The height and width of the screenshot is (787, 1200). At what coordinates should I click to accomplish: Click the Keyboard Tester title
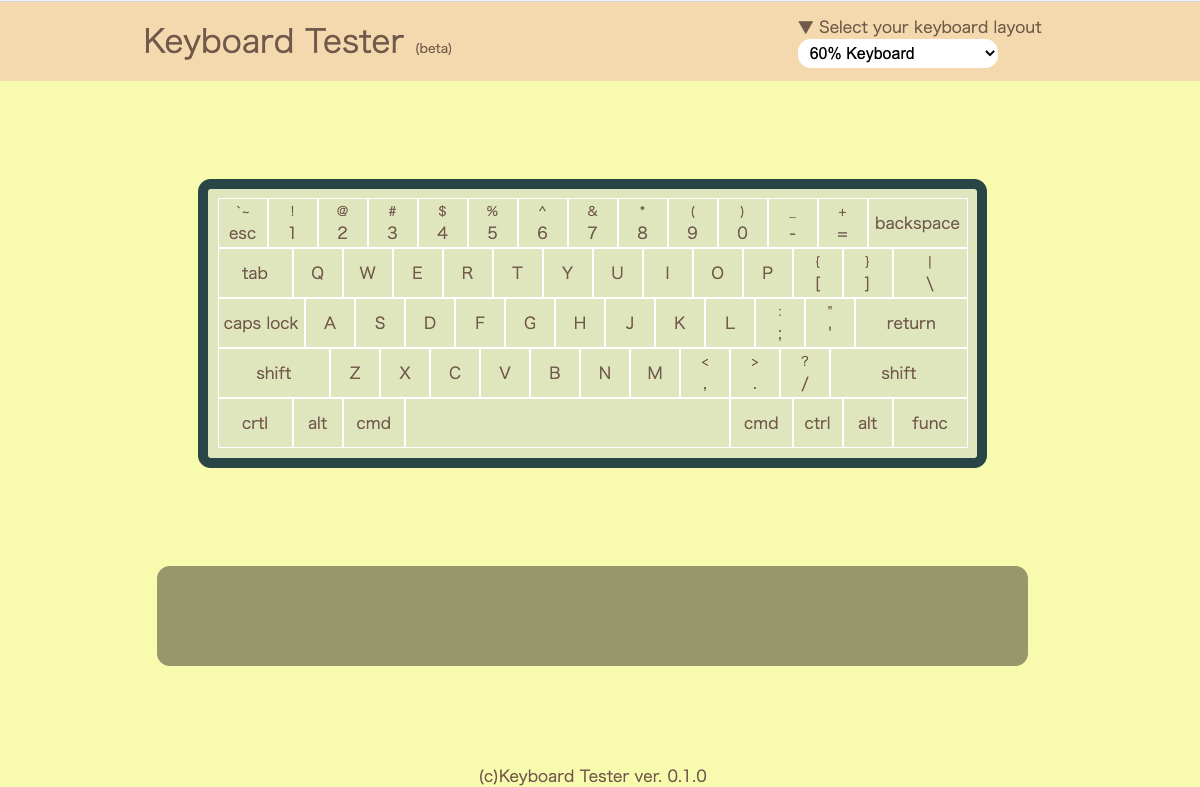coord(274,41)
